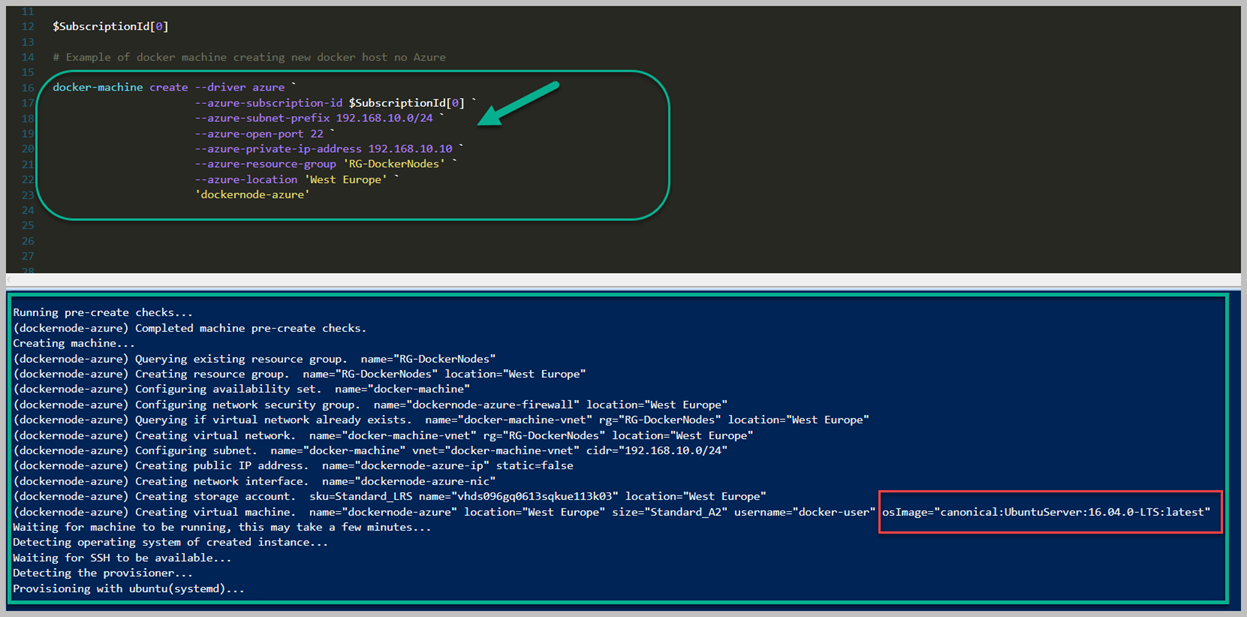Image resolution: width=1247 pixels, height=617 pixels.
Task: Click 'Querying if virtual network already exists.' line
Action: pyautogui.click(x=441, y=420)
